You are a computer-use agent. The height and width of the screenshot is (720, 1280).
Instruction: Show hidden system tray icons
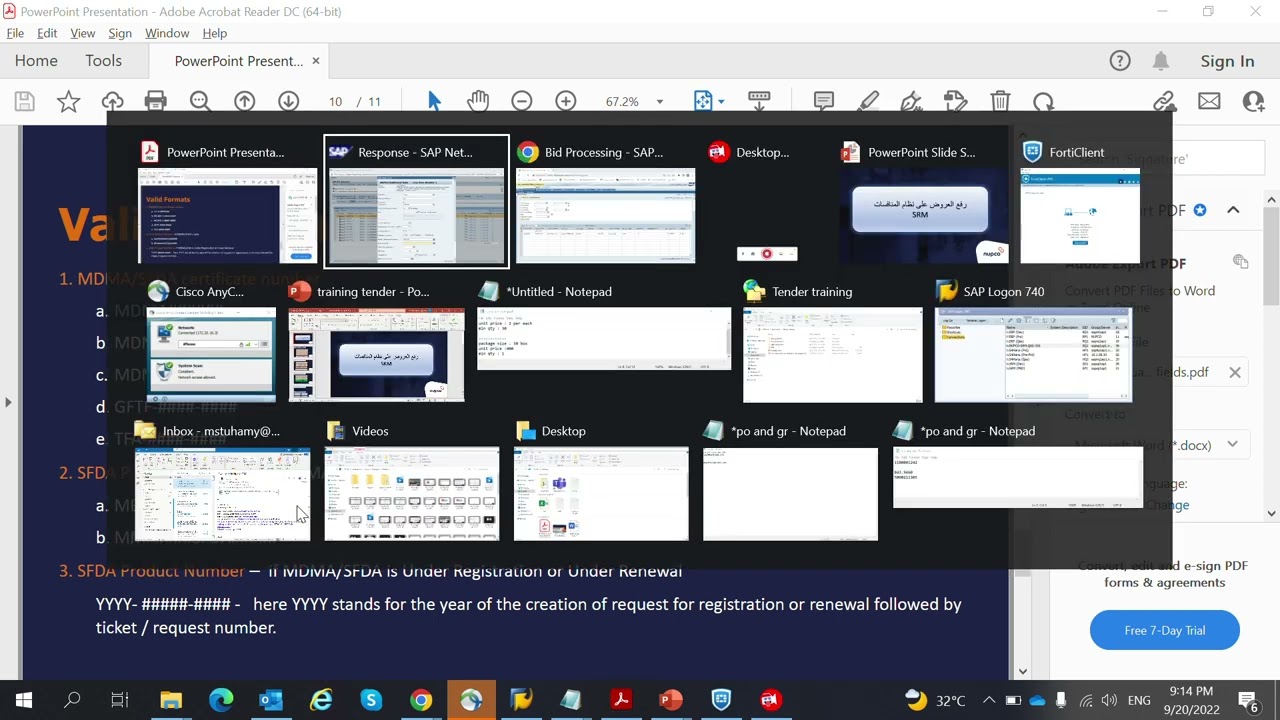pos(988,700)
